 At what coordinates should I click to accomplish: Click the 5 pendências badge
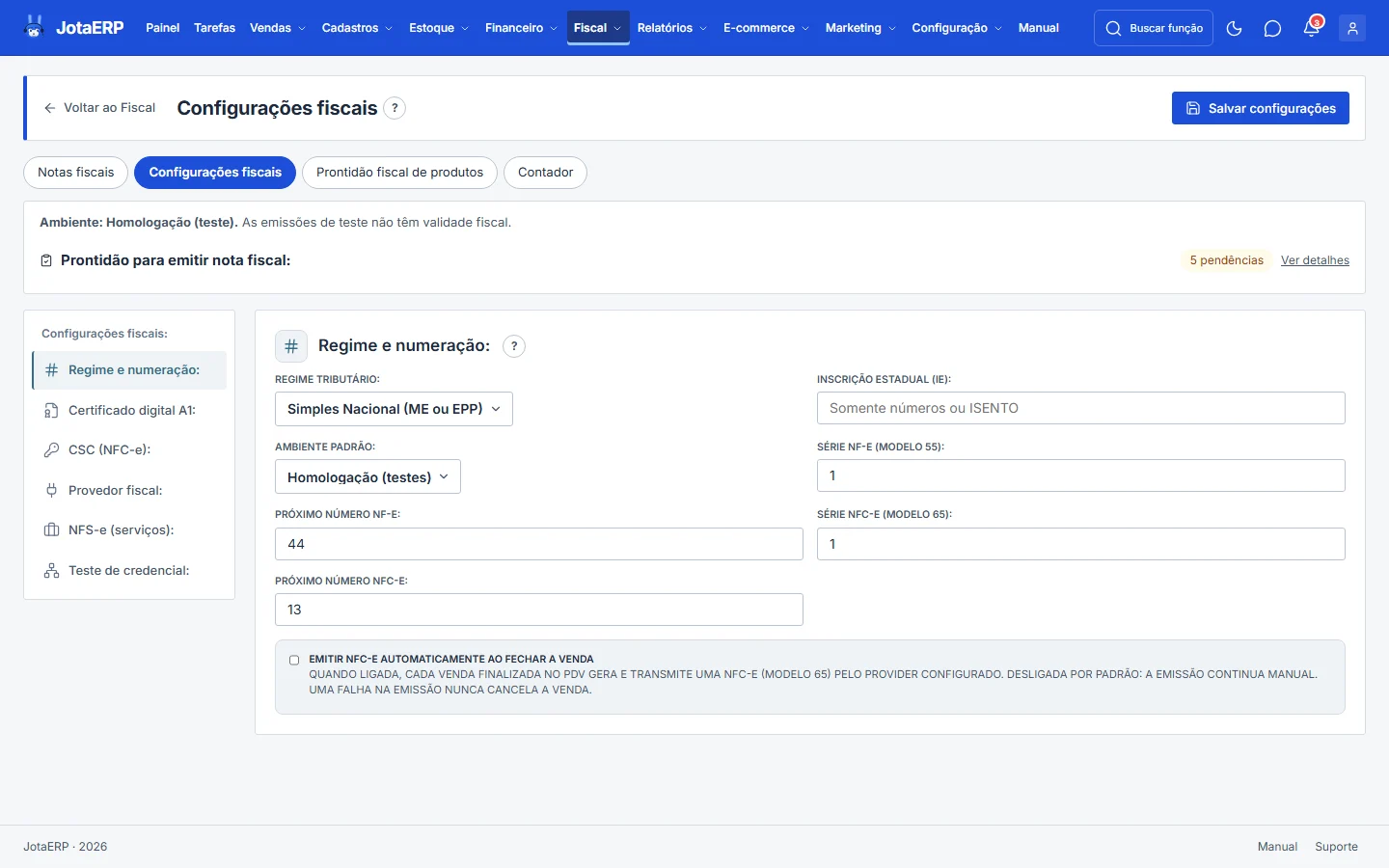pyautogui.click(x=1226, y=260)
